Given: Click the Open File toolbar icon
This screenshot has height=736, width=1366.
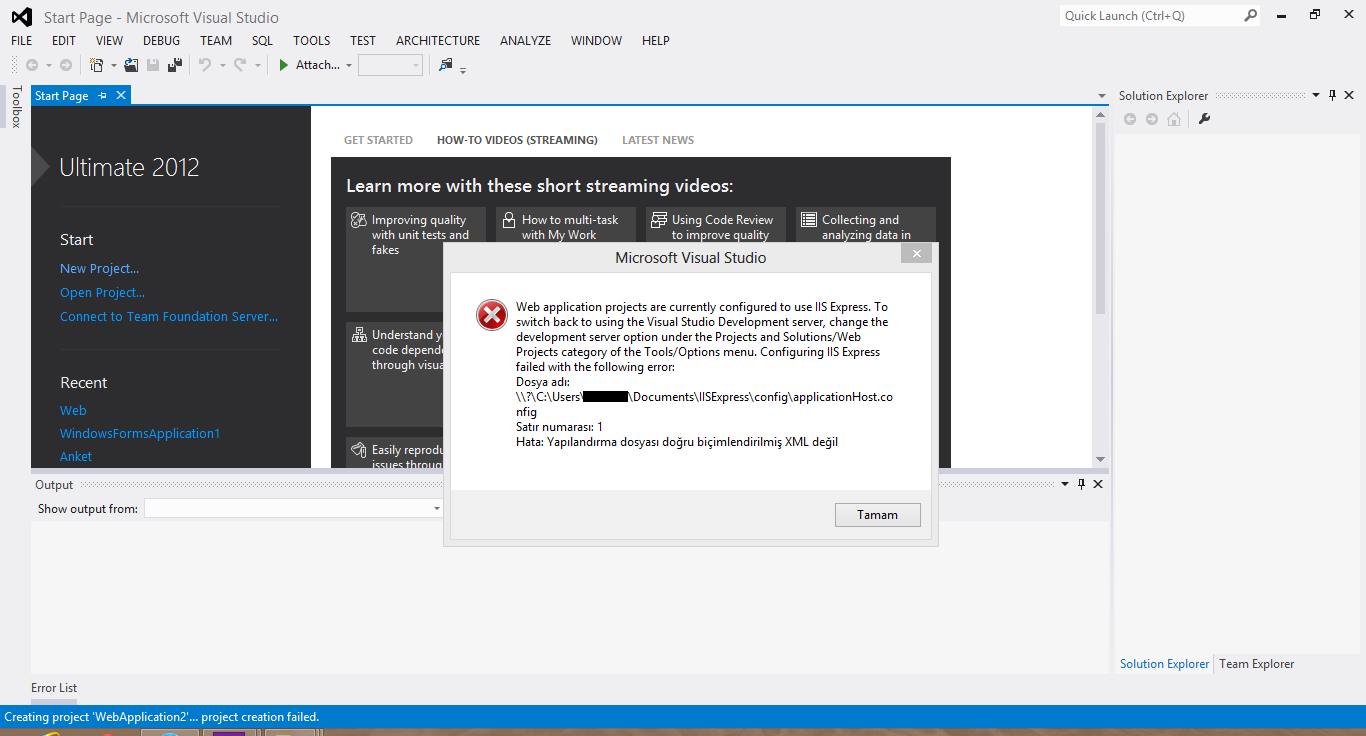Looking at the screenshot, I should click(131, 65).
